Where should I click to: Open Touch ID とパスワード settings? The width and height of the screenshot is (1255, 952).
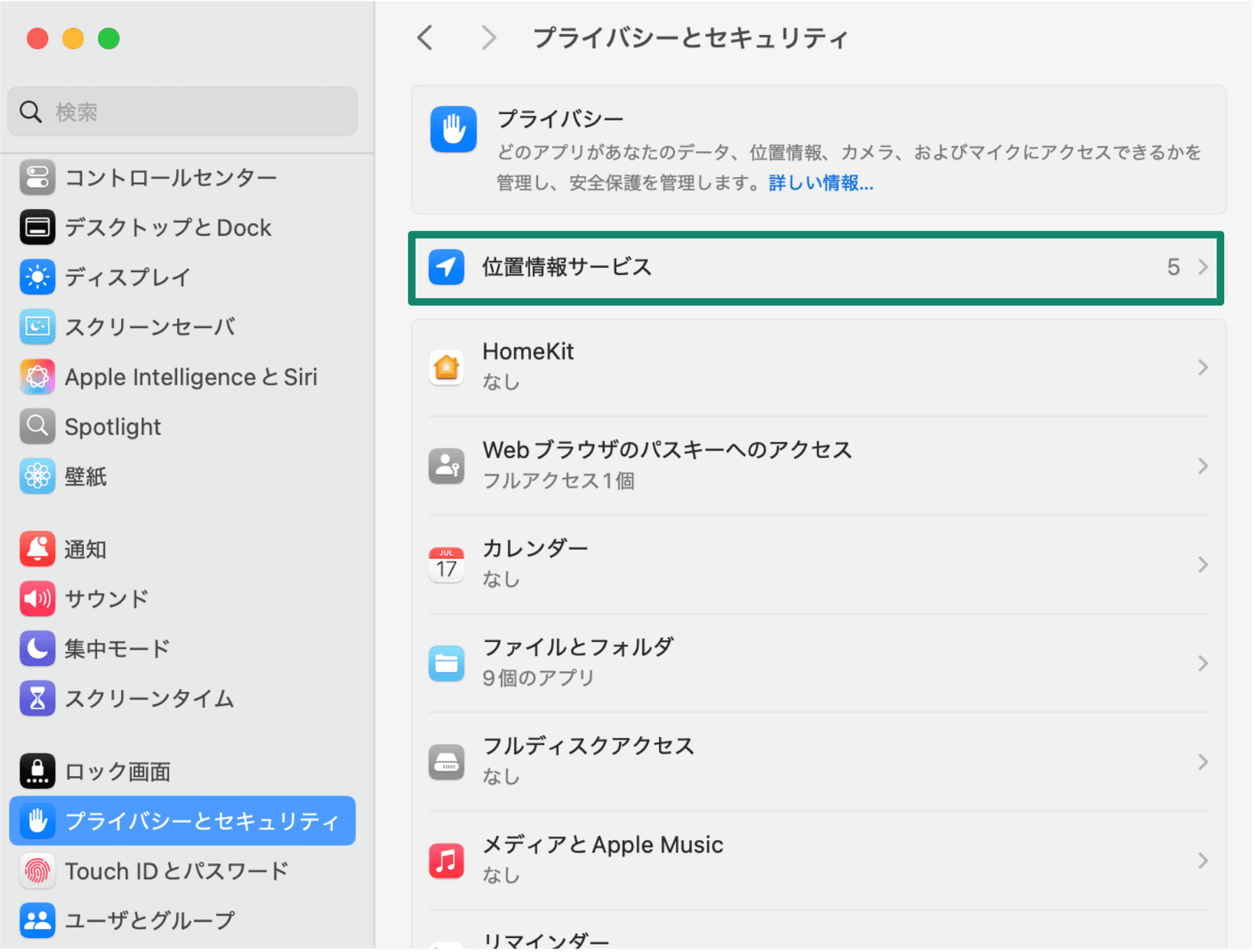[176, 871]
